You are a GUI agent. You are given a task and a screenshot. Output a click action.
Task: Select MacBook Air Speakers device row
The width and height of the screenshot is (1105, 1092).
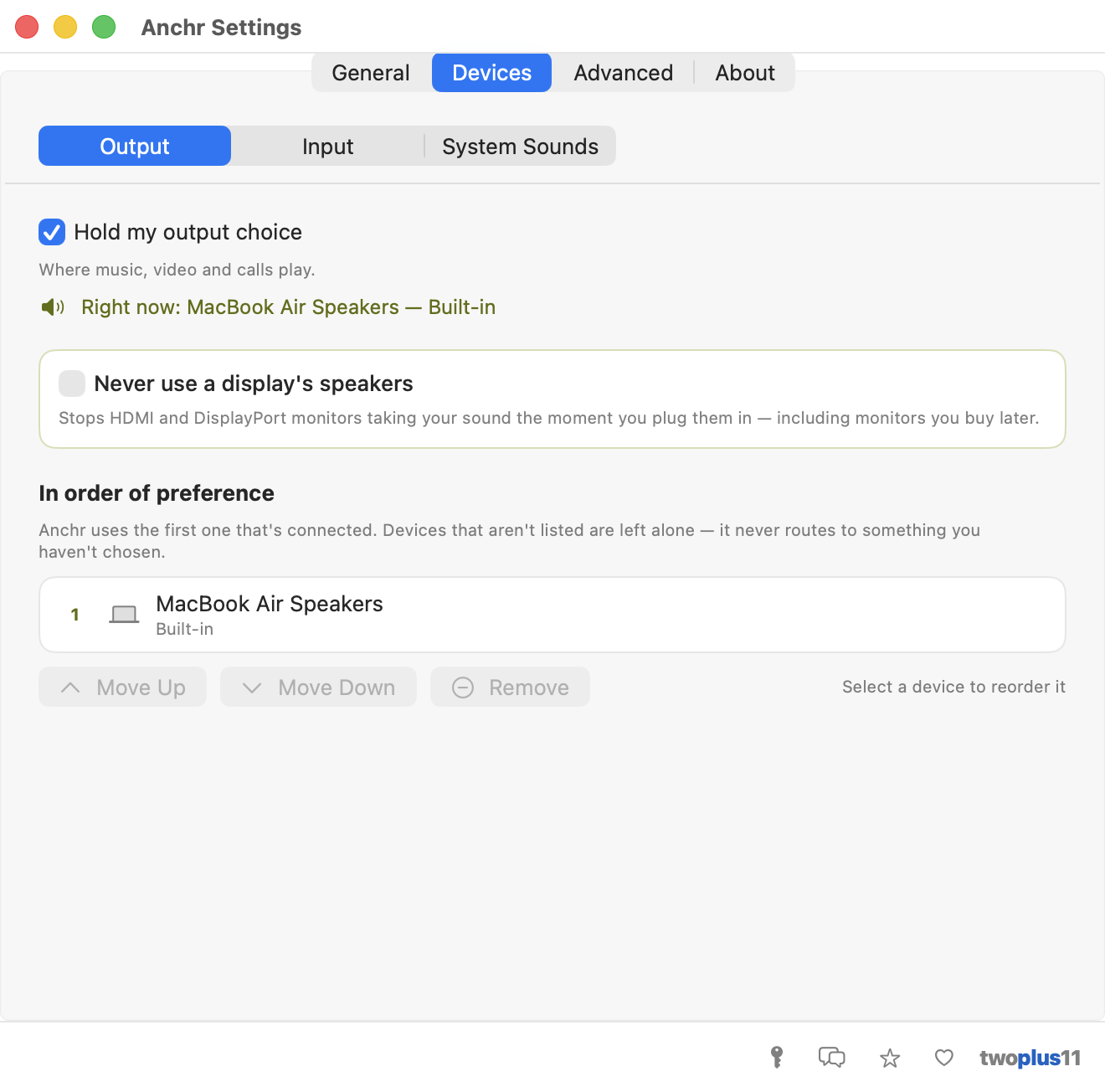[x=552, y=615]
